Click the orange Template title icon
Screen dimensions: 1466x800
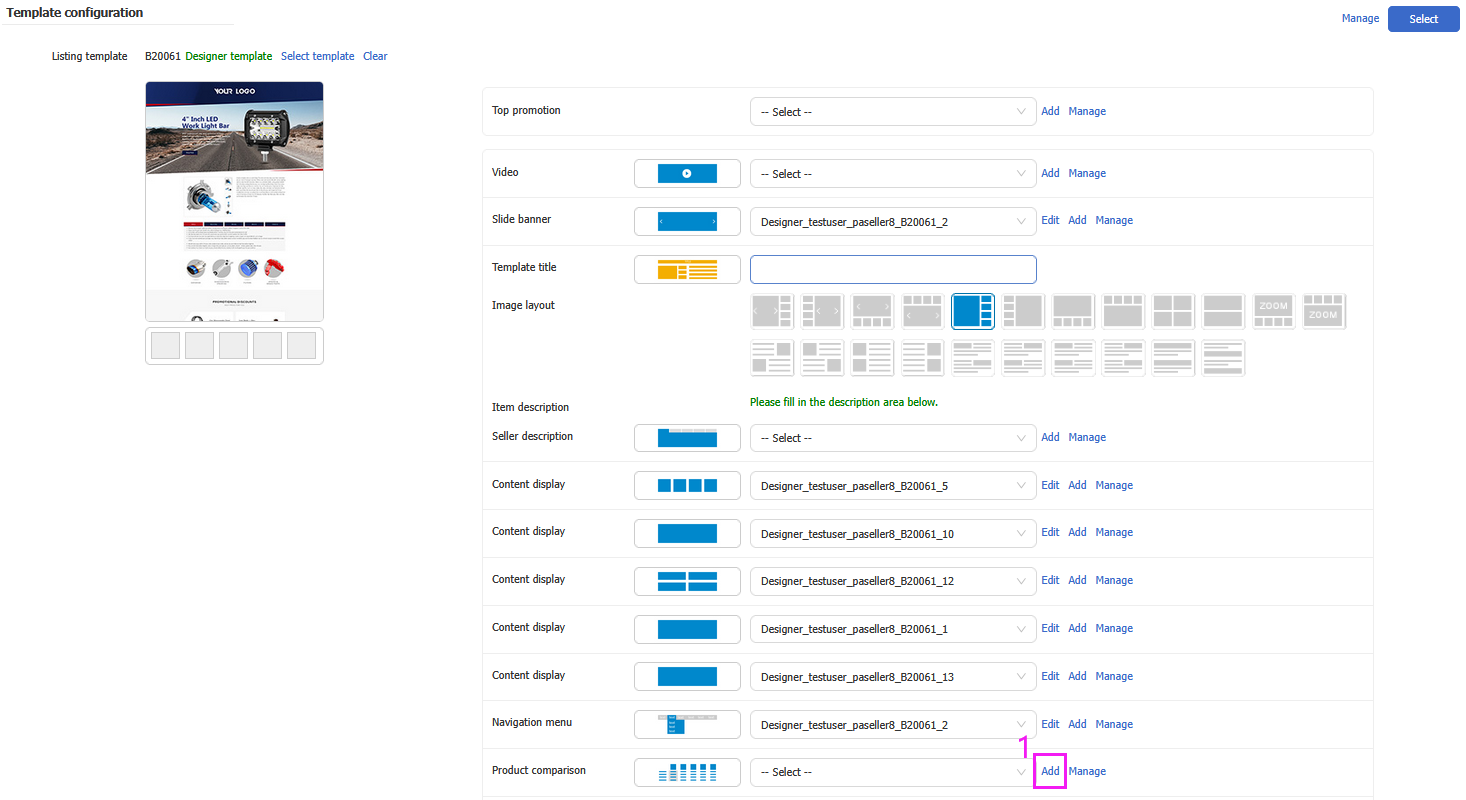(687, 269)
